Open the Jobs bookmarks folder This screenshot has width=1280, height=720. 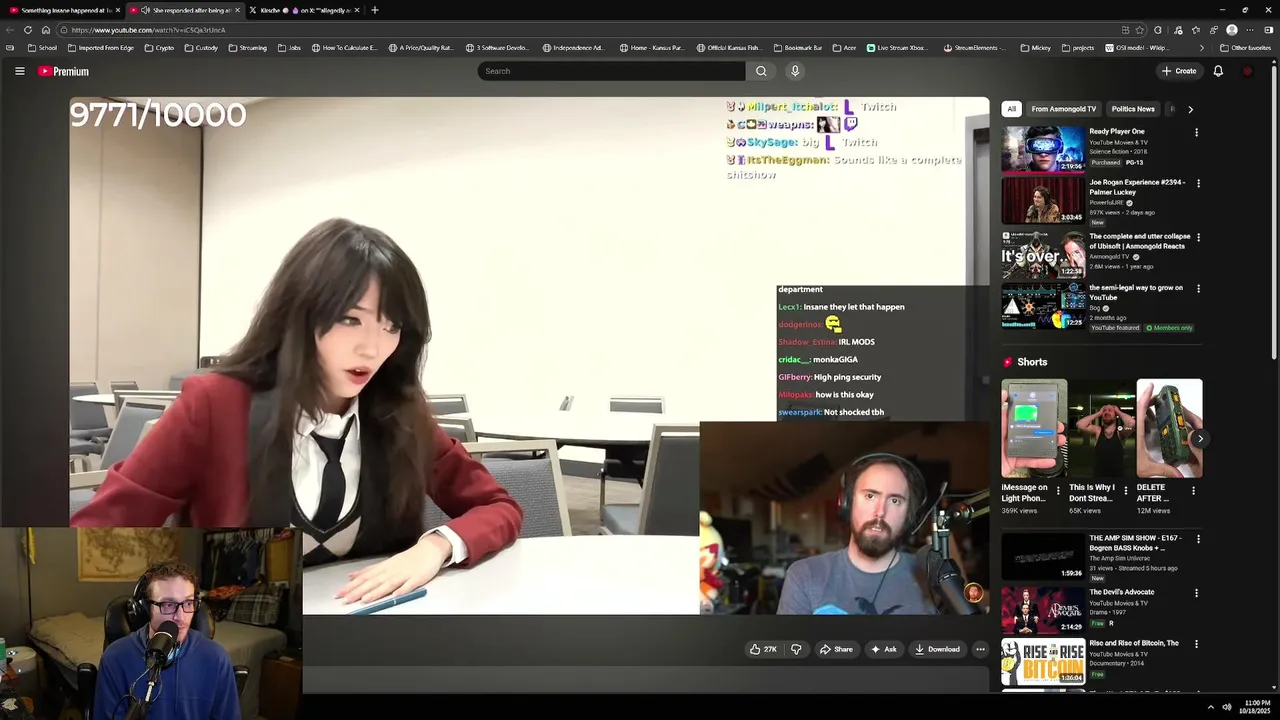[x=289, y=48]
